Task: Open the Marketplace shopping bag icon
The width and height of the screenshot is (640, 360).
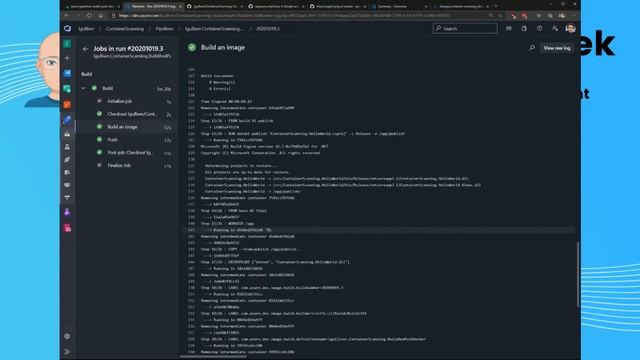Action: click(x=524, y=29)
